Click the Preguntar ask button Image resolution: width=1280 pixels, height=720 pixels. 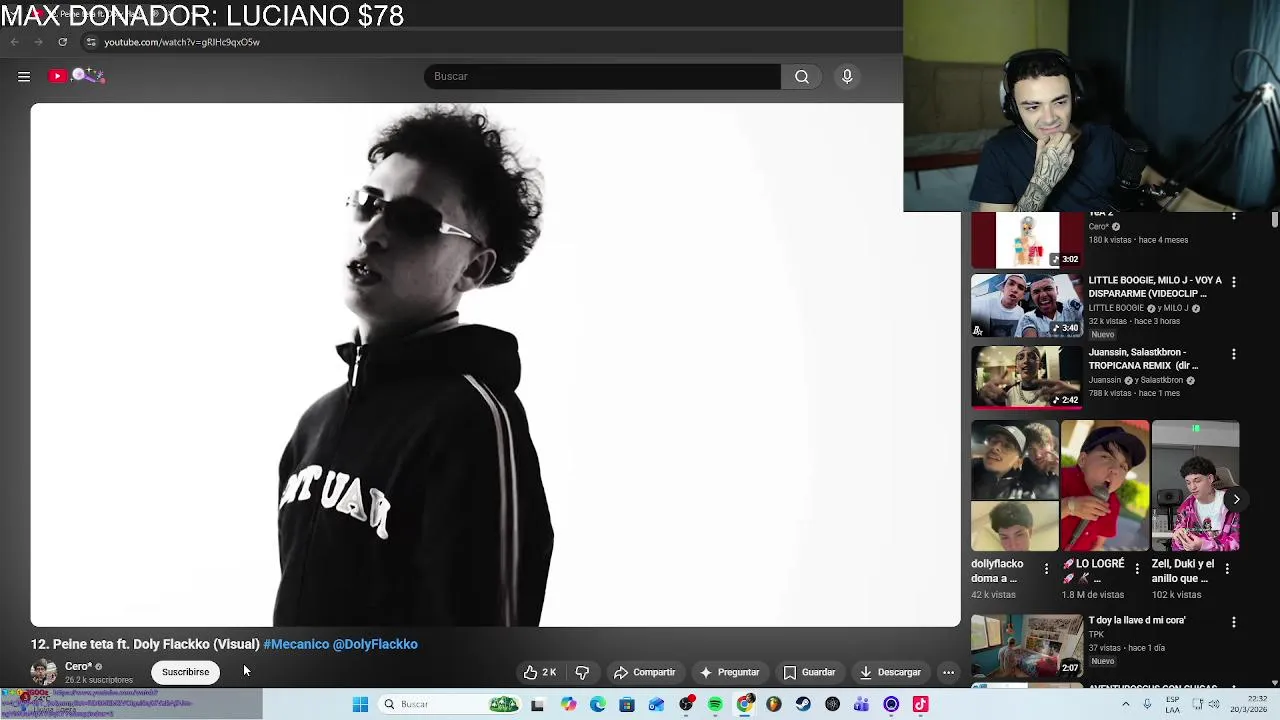pos(729,672)
